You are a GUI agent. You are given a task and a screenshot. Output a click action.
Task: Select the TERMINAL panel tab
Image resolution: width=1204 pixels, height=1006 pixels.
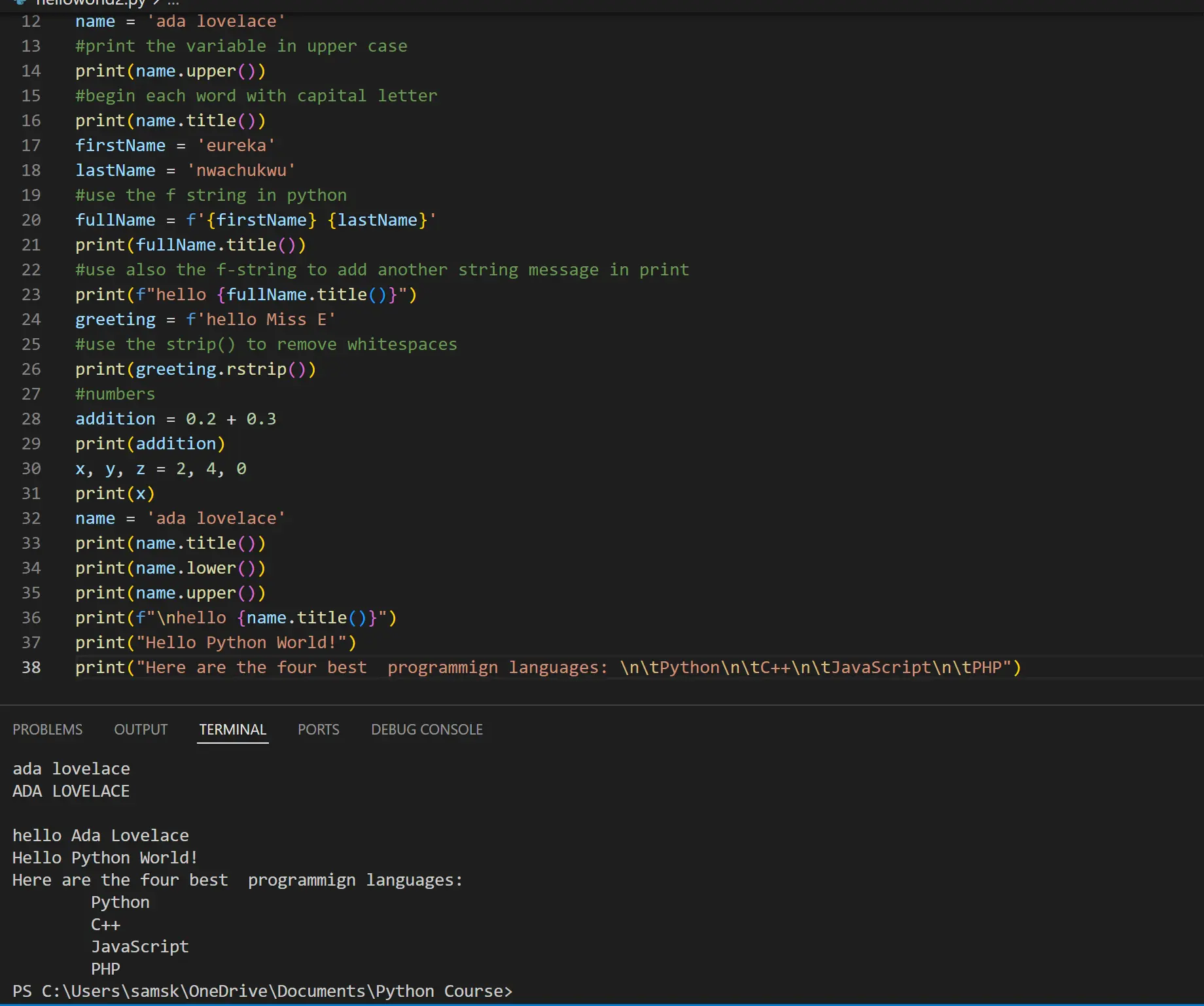233,729
